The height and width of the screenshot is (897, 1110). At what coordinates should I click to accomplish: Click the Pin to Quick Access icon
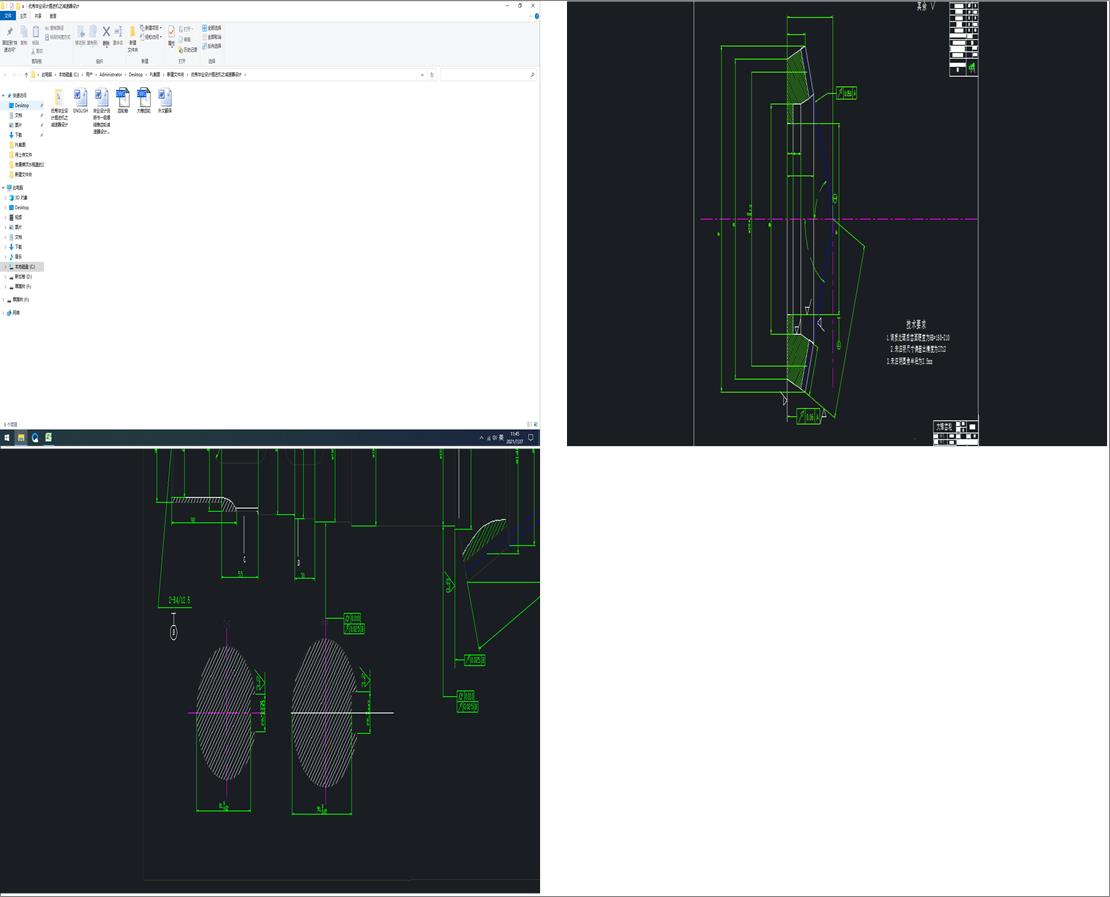(x=9, y=33)
